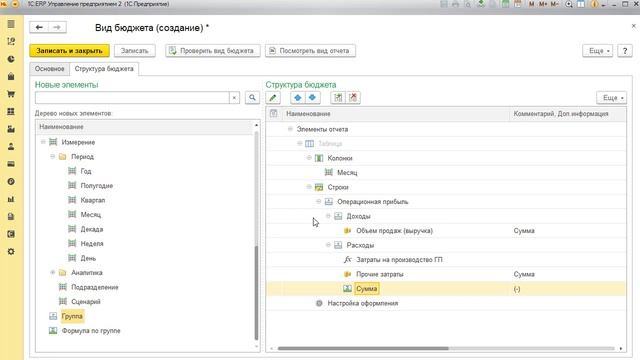
Task: Collapse the Измерение tree node
Action: 43,142
